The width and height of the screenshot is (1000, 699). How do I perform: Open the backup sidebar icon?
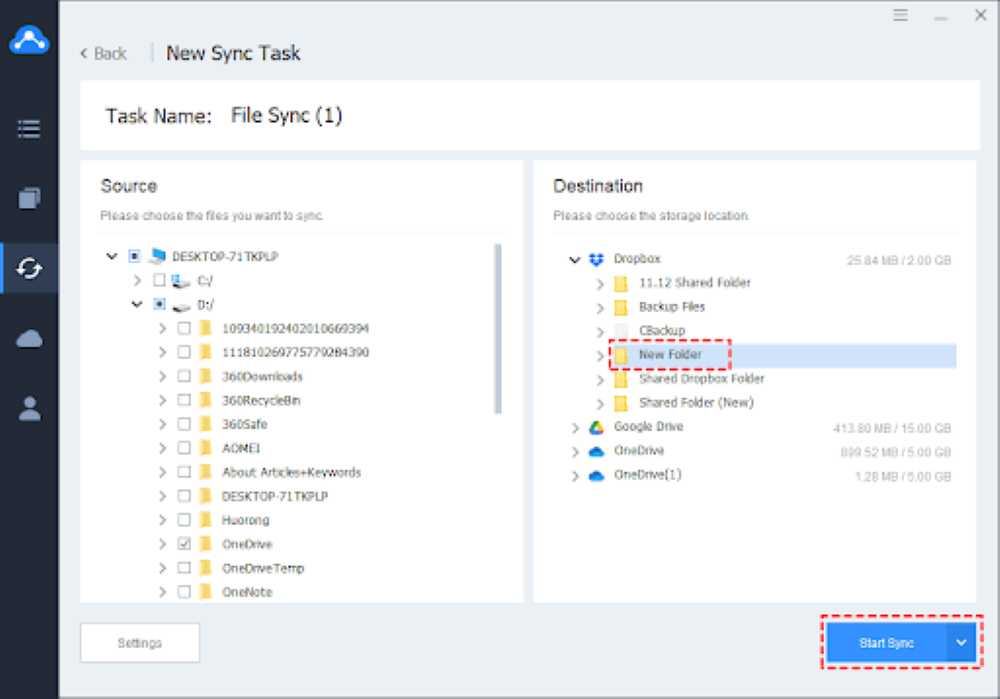point(29,198)
